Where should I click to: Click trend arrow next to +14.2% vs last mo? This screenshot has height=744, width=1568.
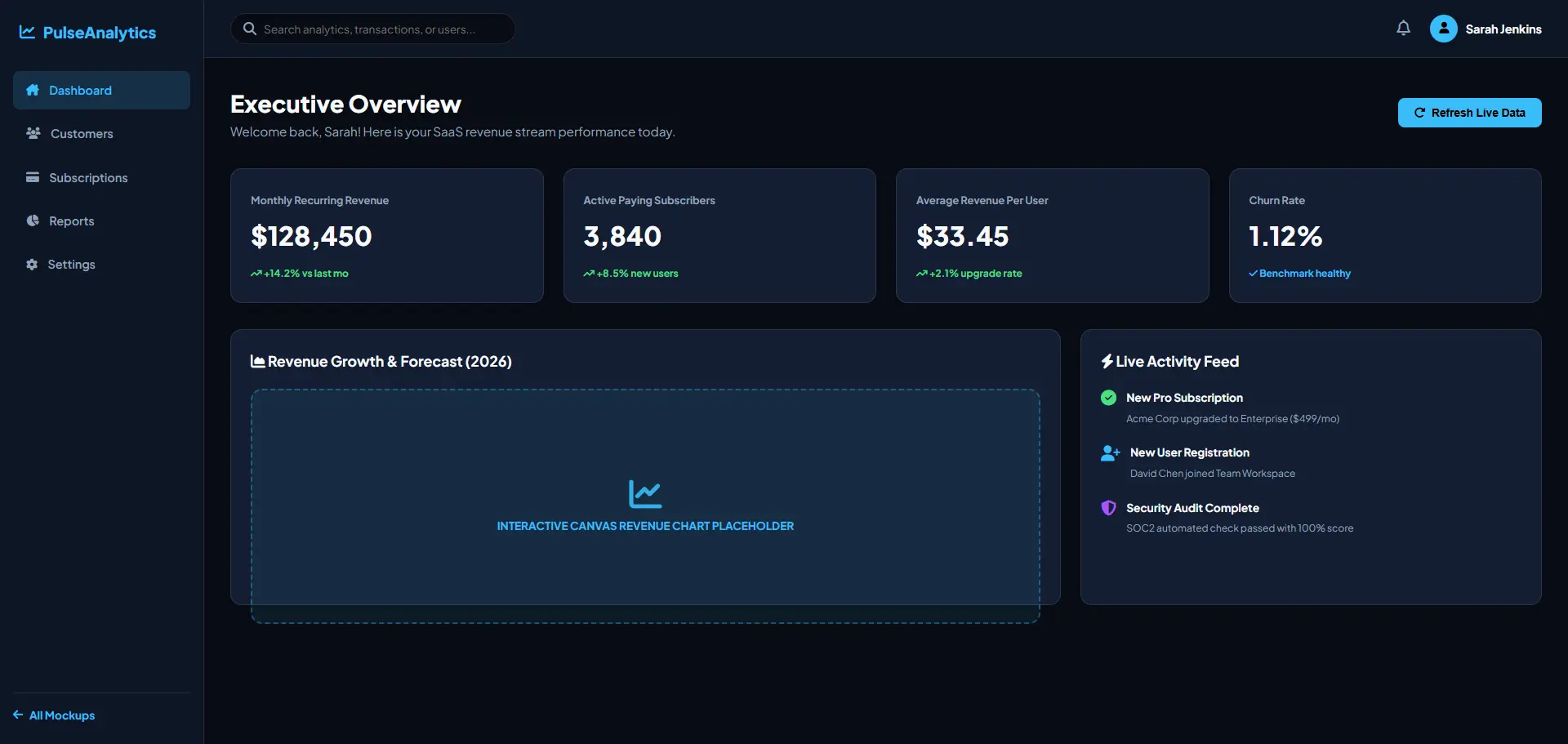pos(256,274)
